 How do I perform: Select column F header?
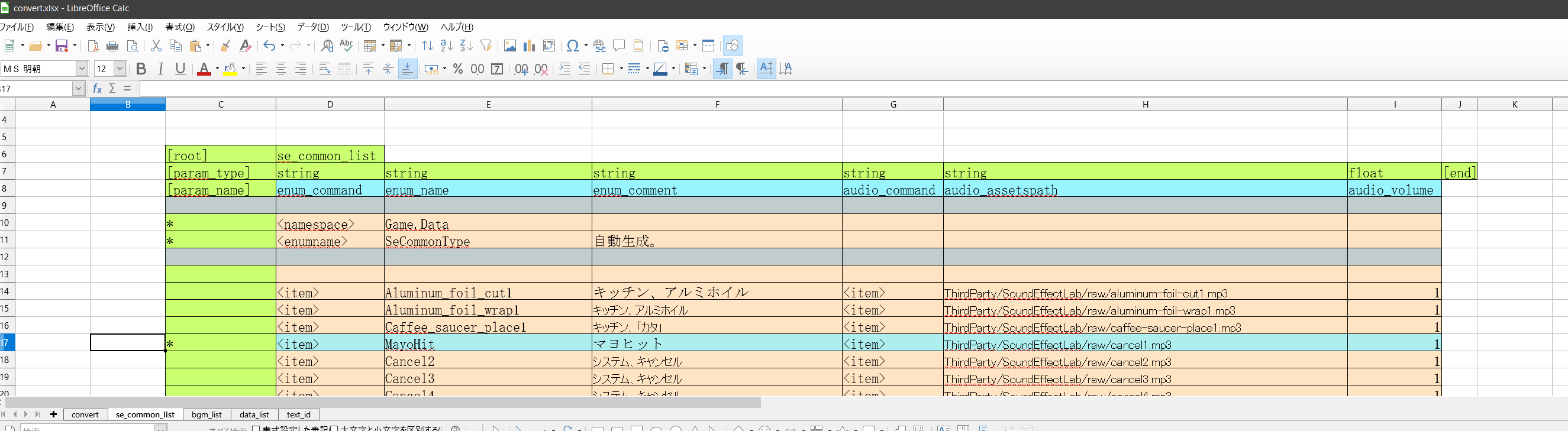717,105
